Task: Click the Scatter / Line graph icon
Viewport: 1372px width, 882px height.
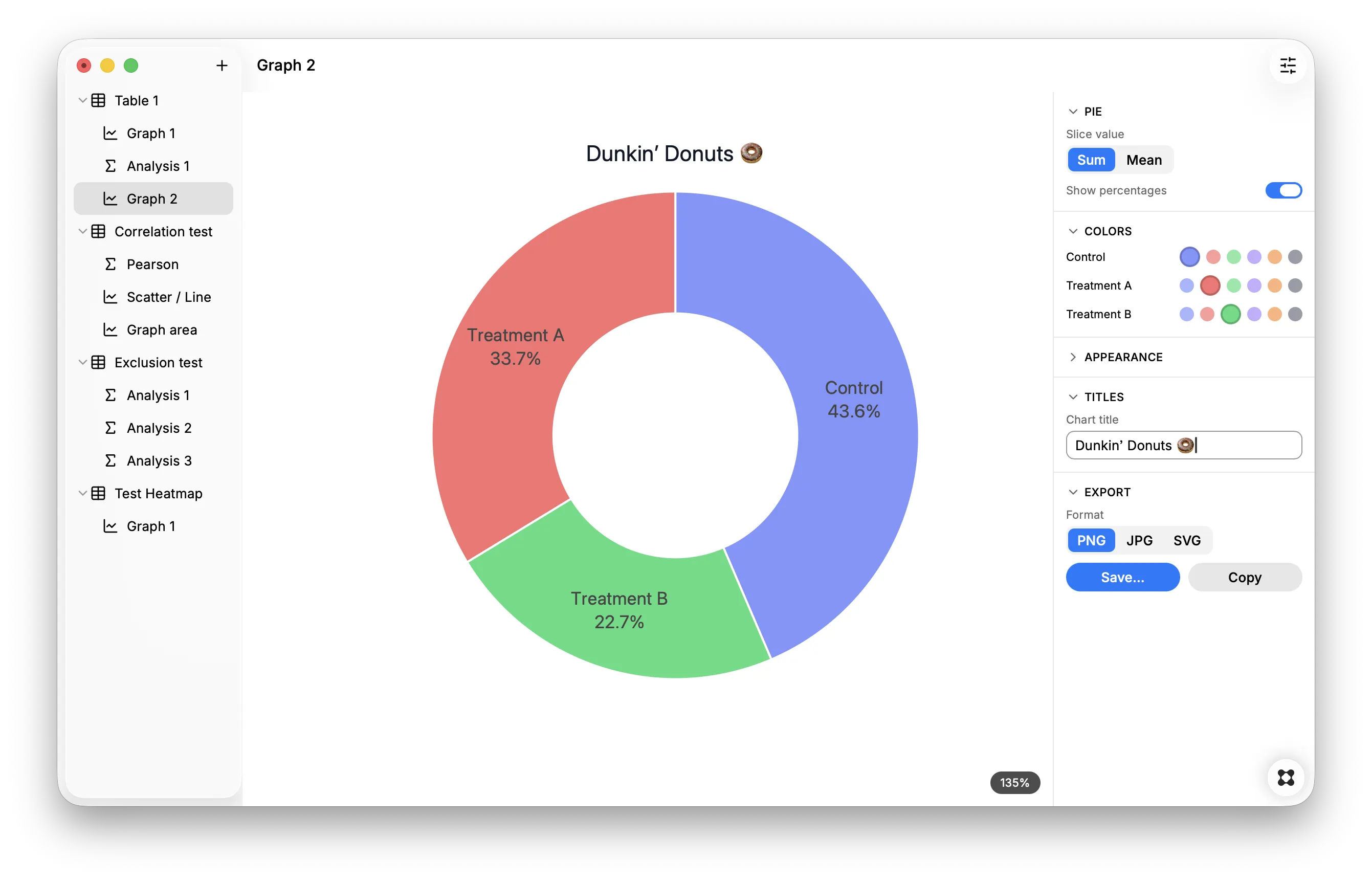Action: click(110, 297)
